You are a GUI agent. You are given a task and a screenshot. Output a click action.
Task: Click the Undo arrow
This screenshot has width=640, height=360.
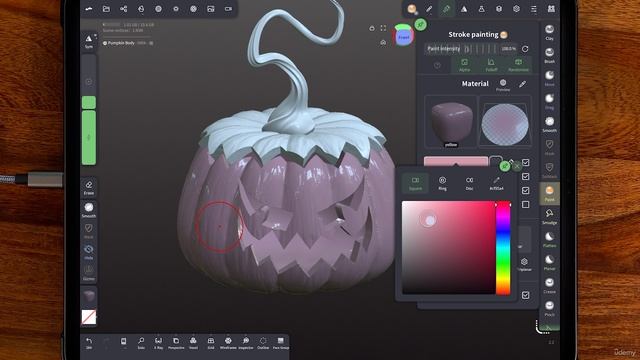tap(89, 343)
